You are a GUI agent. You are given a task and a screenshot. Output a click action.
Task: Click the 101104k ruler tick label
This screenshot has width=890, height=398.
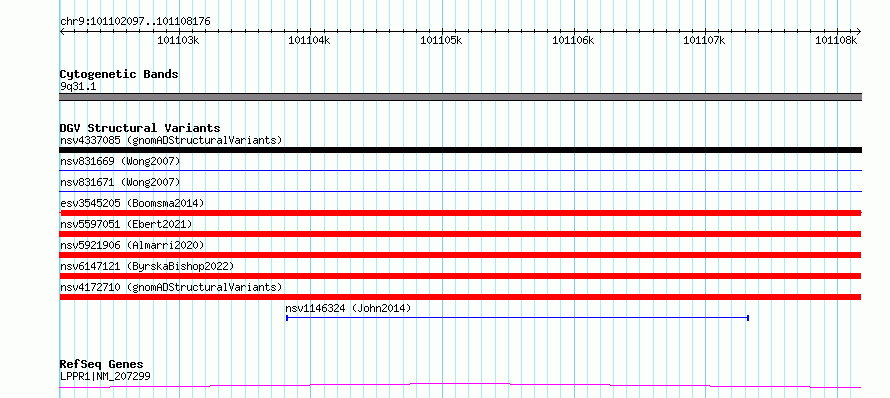pos(309,40)
